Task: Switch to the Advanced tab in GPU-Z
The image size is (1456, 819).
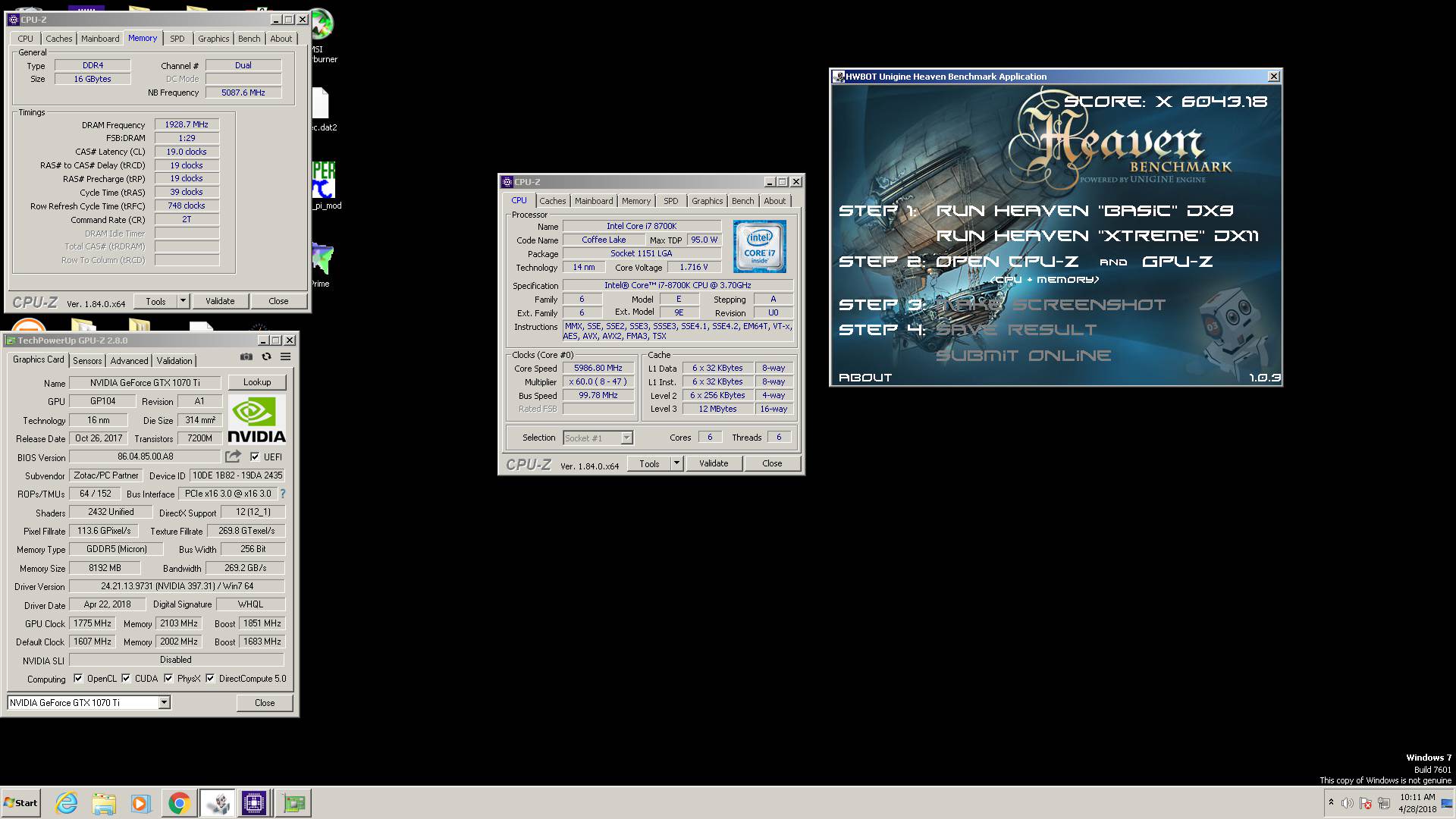Action: [x=129, y=361]
